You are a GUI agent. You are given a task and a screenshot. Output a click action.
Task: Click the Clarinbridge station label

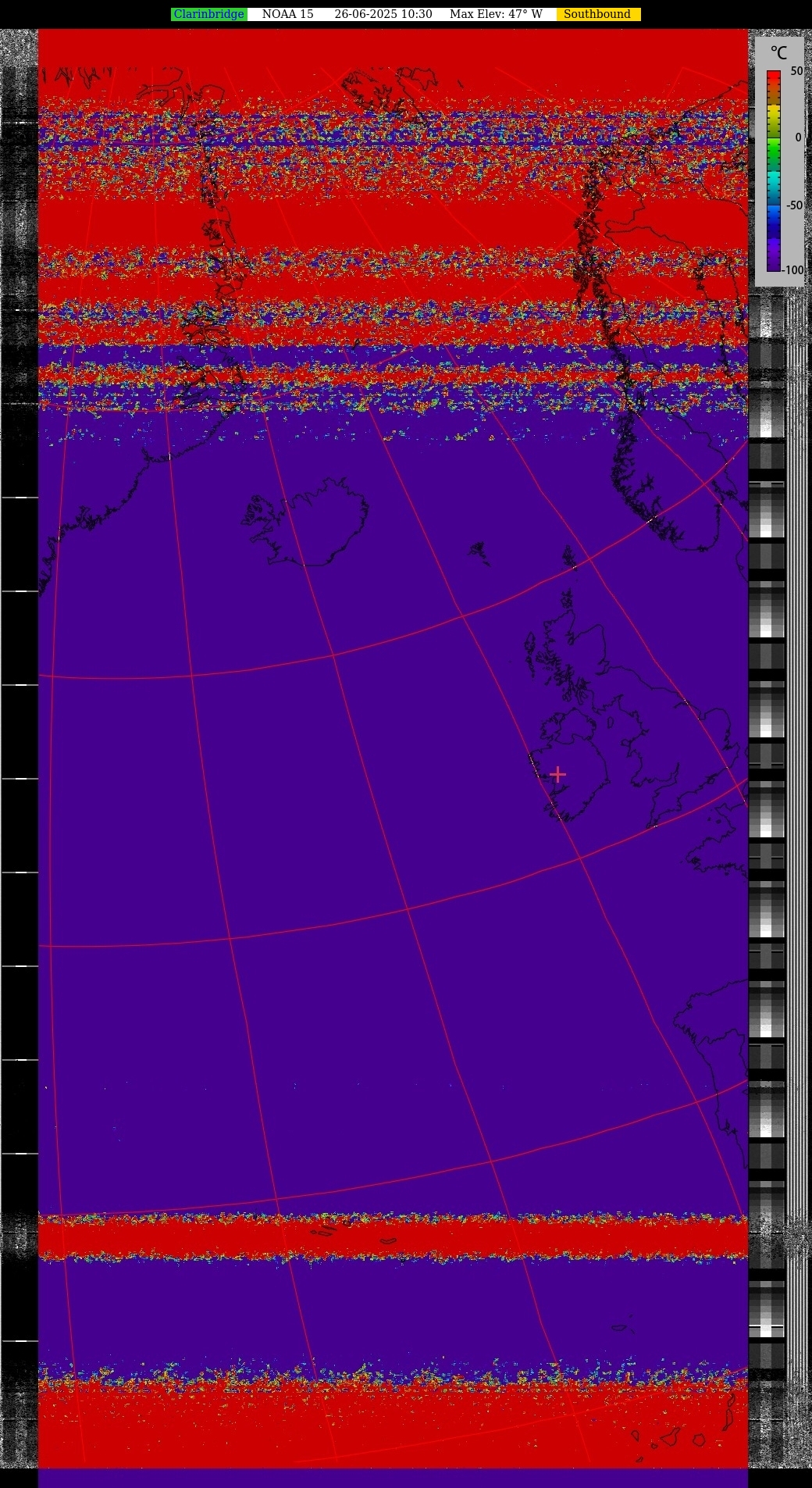pos(209,14)
